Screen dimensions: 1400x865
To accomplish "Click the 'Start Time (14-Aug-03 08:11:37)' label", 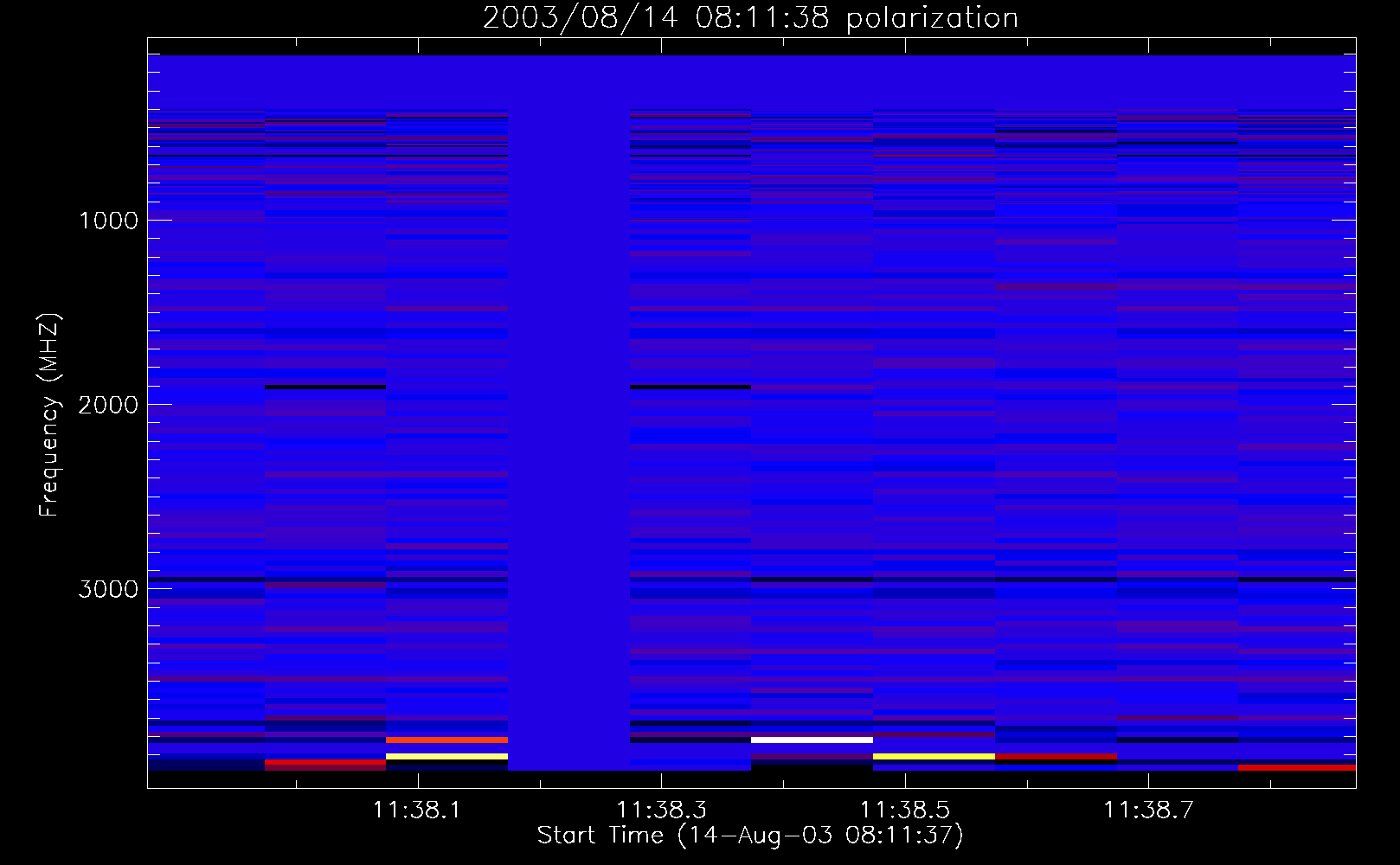I will pos(750,836).
